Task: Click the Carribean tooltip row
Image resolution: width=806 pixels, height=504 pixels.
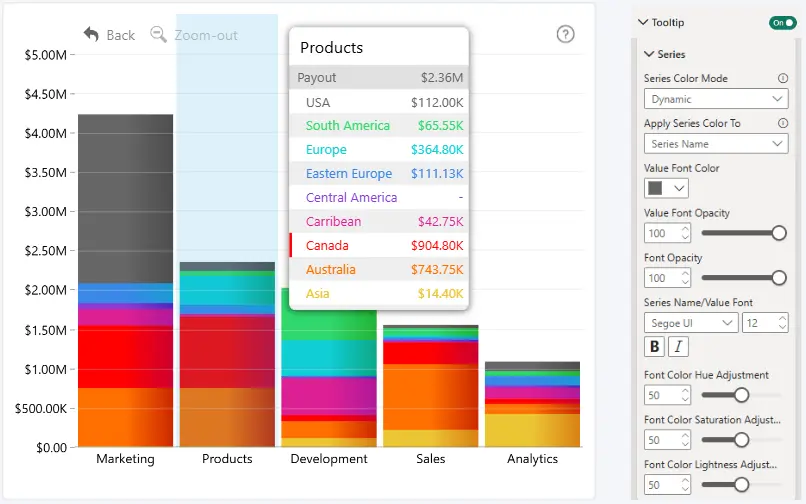Action: point(379,221)
